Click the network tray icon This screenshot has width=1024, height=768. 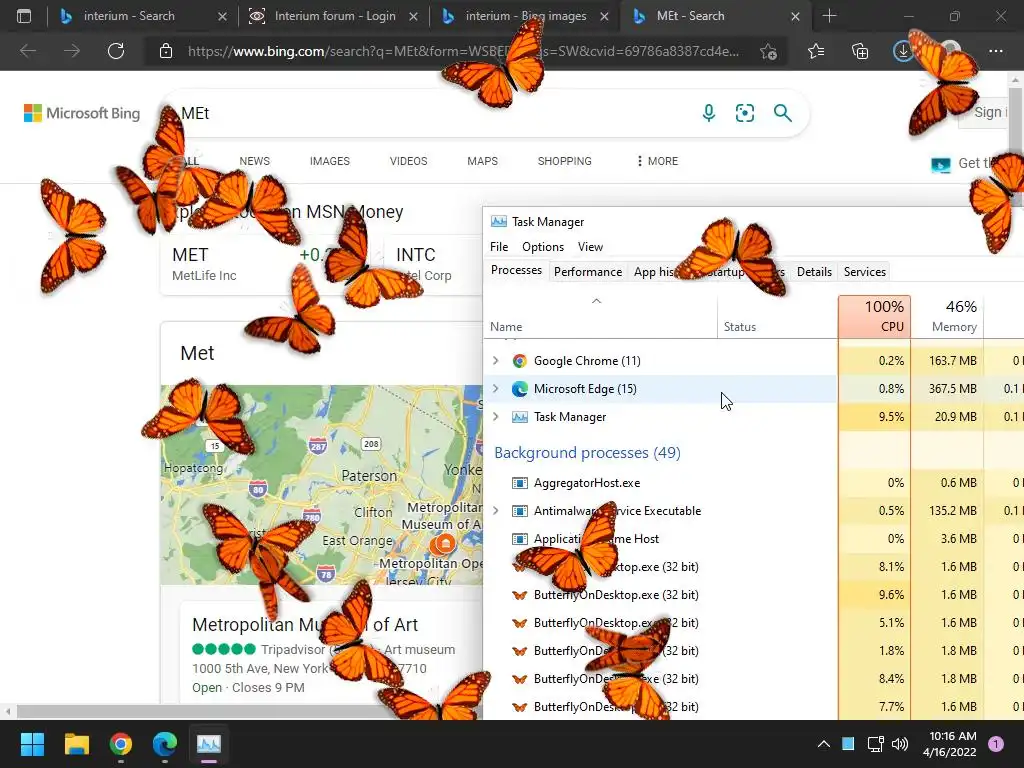[875, 744]
